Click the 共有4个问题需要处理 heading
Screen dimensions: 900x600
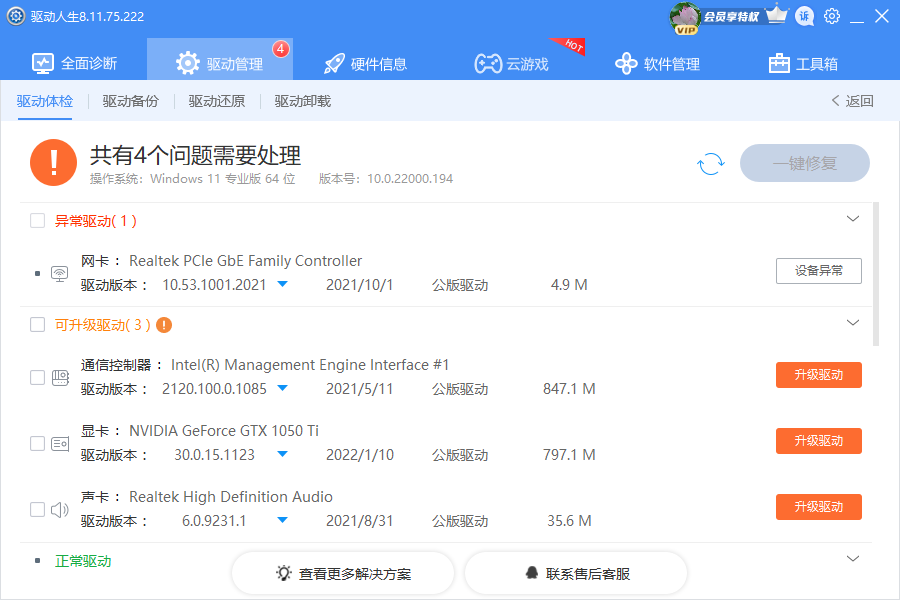(x=195, y=155)
